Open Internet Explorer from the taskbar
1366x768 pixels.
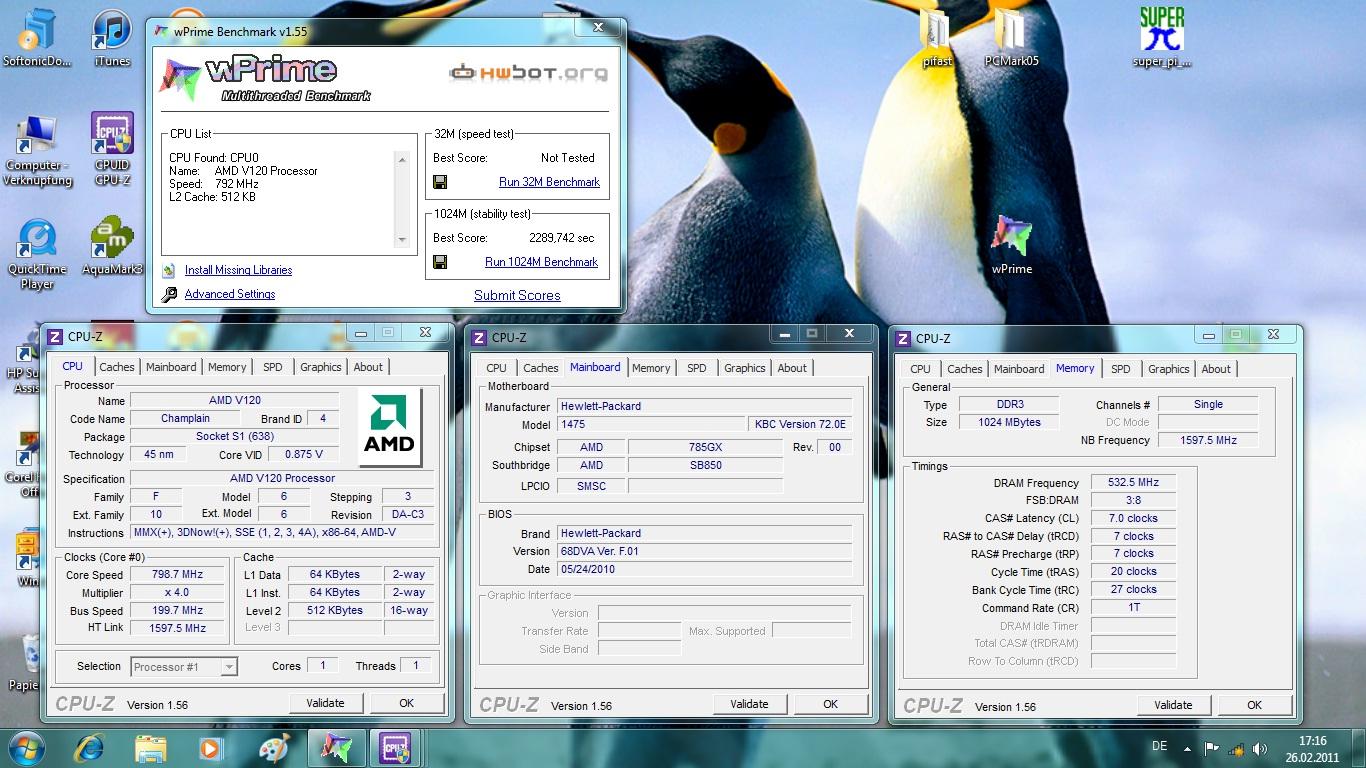[x=90, y=748]
